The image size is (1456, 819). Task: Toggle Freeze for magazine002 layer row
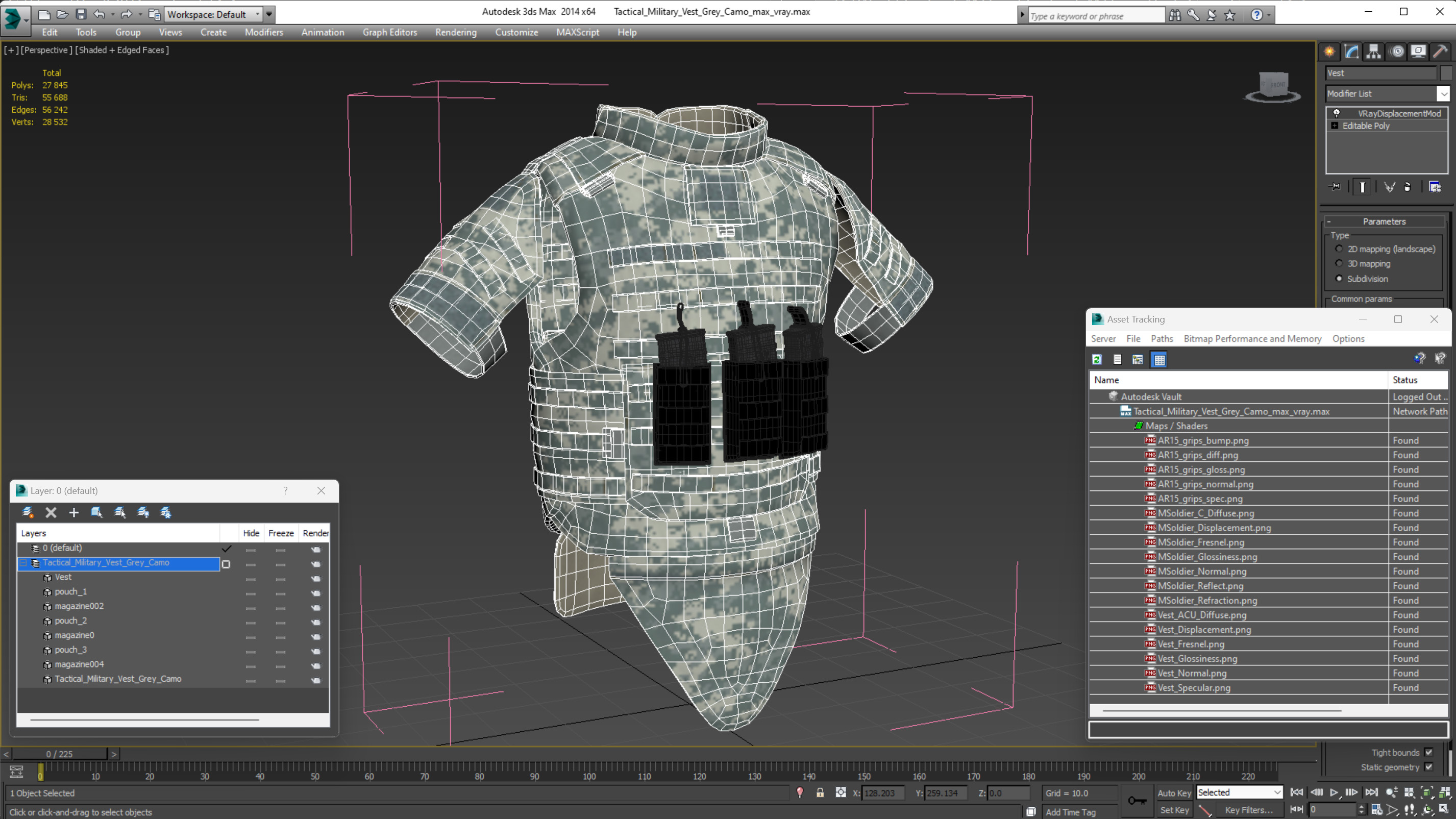pos(280,608)
